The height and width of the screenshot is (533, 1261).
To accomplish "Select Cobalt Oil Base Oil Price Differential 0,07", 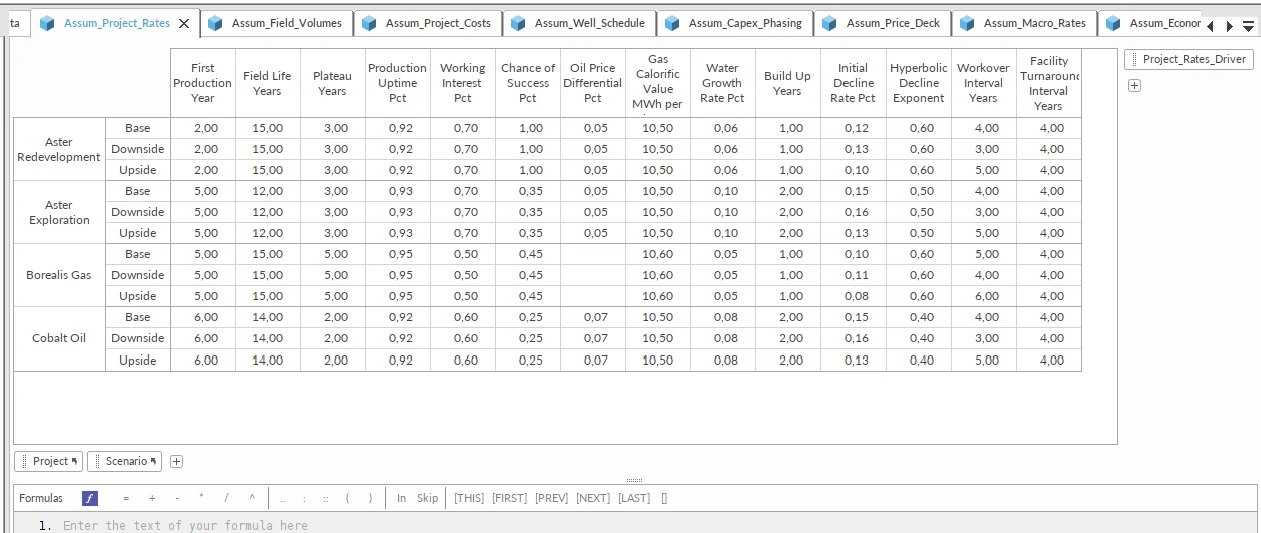I will tap(593, 317).
